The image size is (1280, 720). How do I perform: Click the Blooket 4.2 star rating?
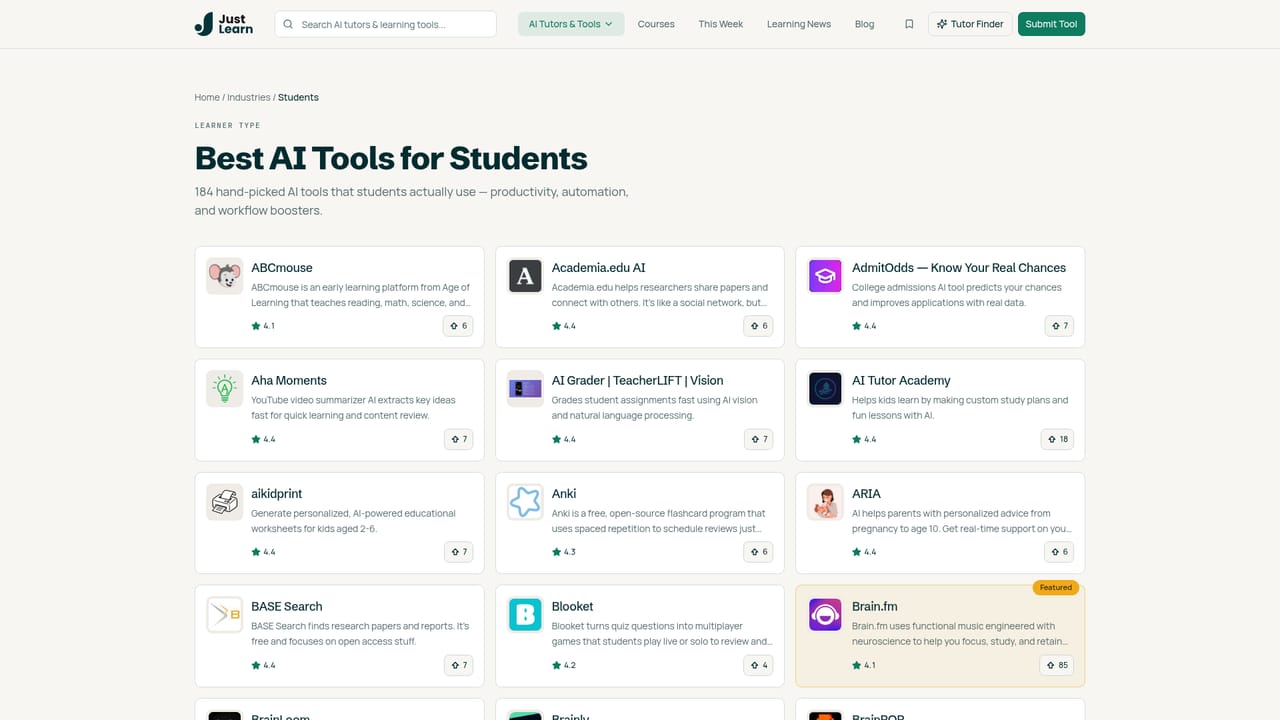[564, 665]
